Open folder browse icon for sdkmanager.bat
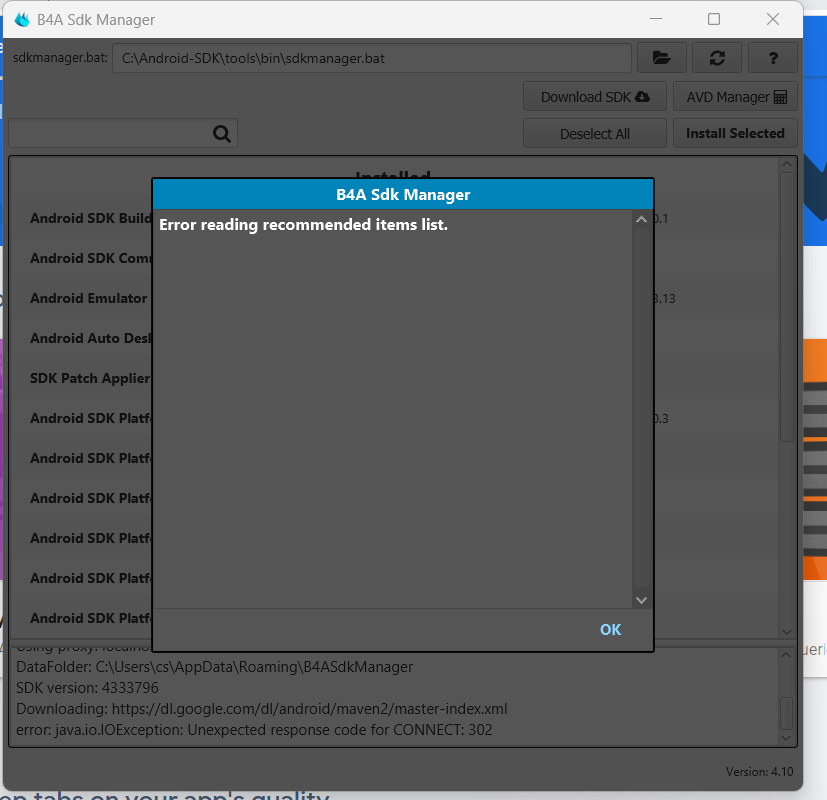Screen dimensions: 827x800 click(x=661, y=58)
